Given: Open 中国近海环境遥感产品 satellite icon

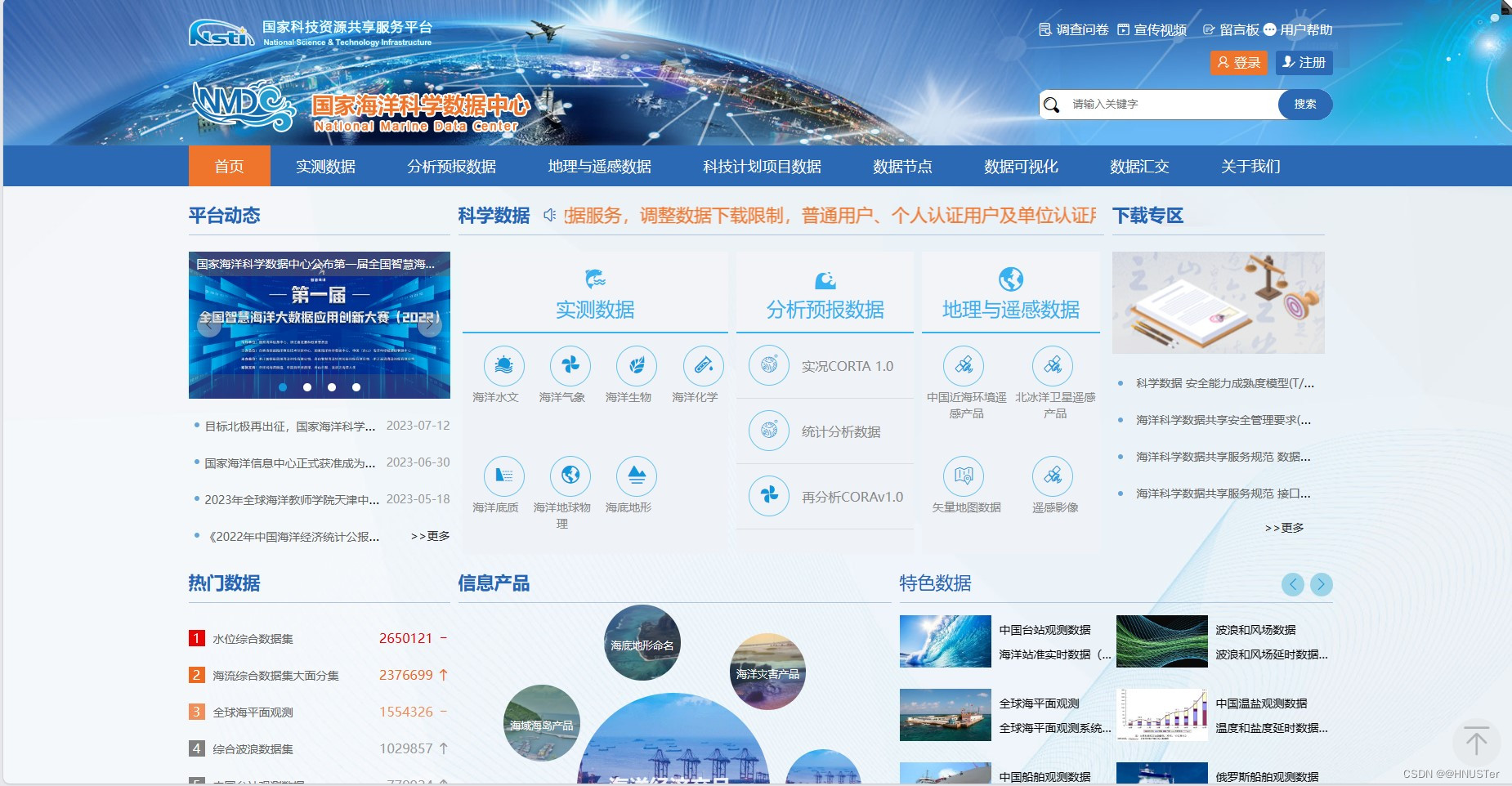Looking at the screenshot, I should tap(964, 365).
